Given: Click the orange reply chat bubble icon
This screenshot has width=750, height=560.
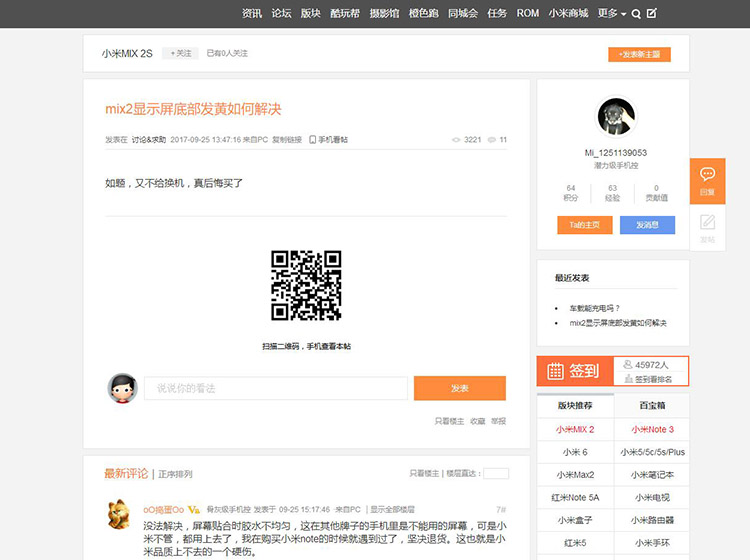Looking at the screenshot, I should pyautogui.click(x=707, y=174).
